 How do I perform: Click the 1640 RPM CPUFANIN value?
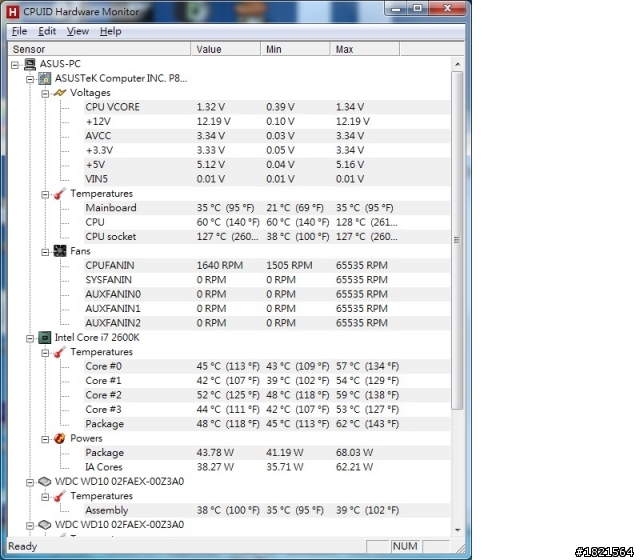(220, 265)
